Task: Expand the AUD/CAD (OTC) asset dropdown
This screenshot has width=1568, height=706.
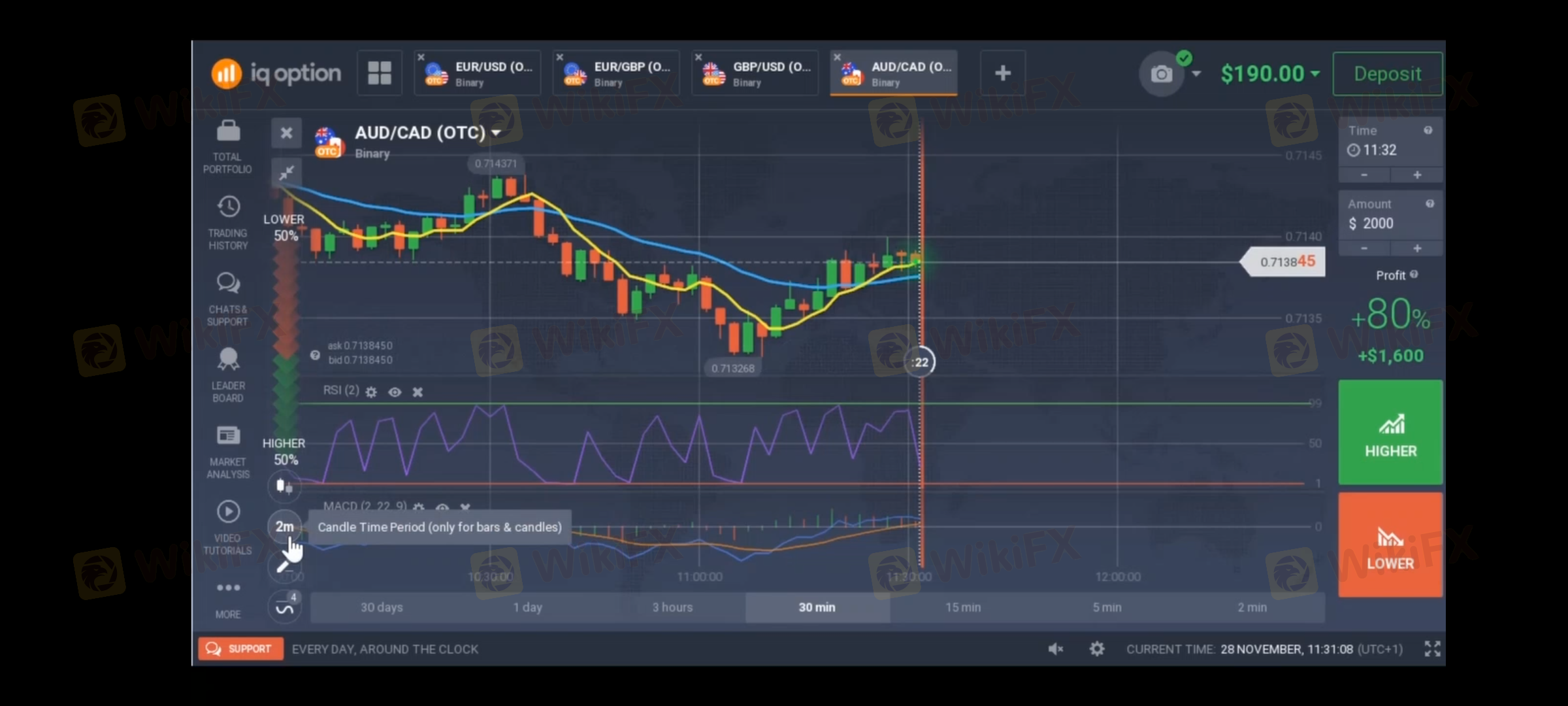Action: [x=496, y=133]
